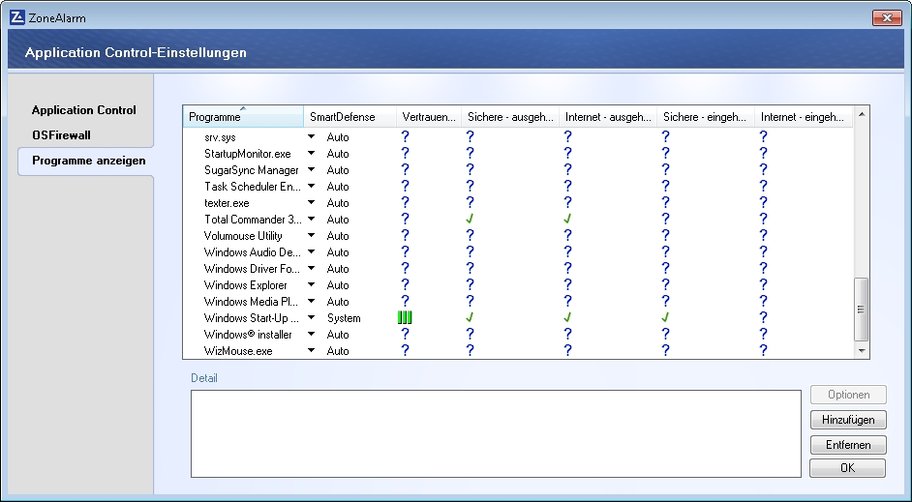
Task: Click the Hinzufügen button
Action: point(848,419)
